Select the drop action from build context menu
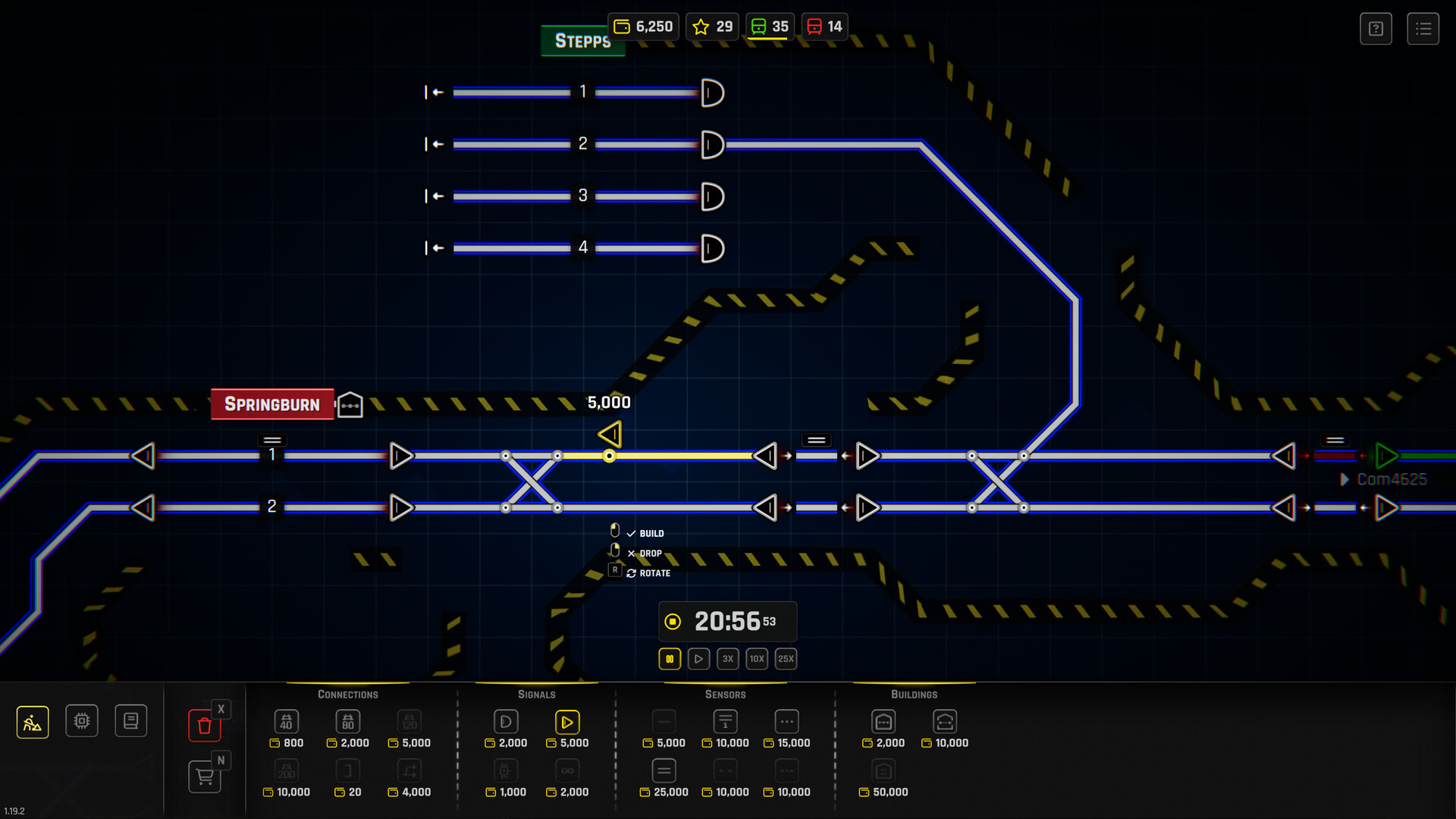1456x819 pixels. tap(647, 553)
